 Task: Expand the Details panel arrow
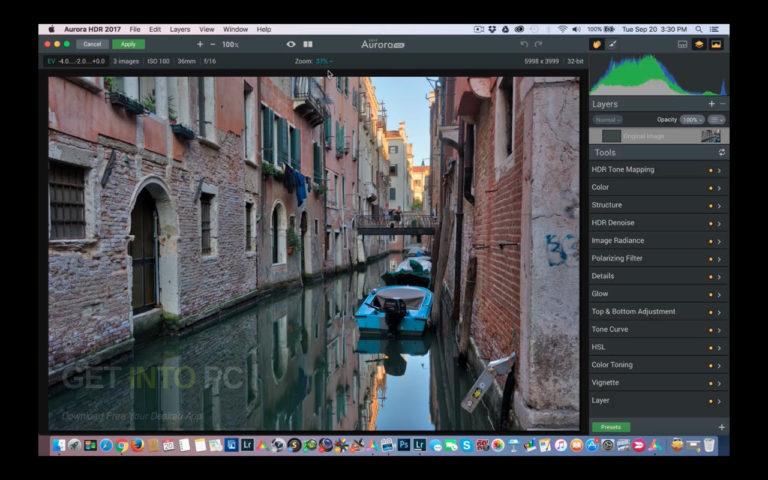point(720,277)
